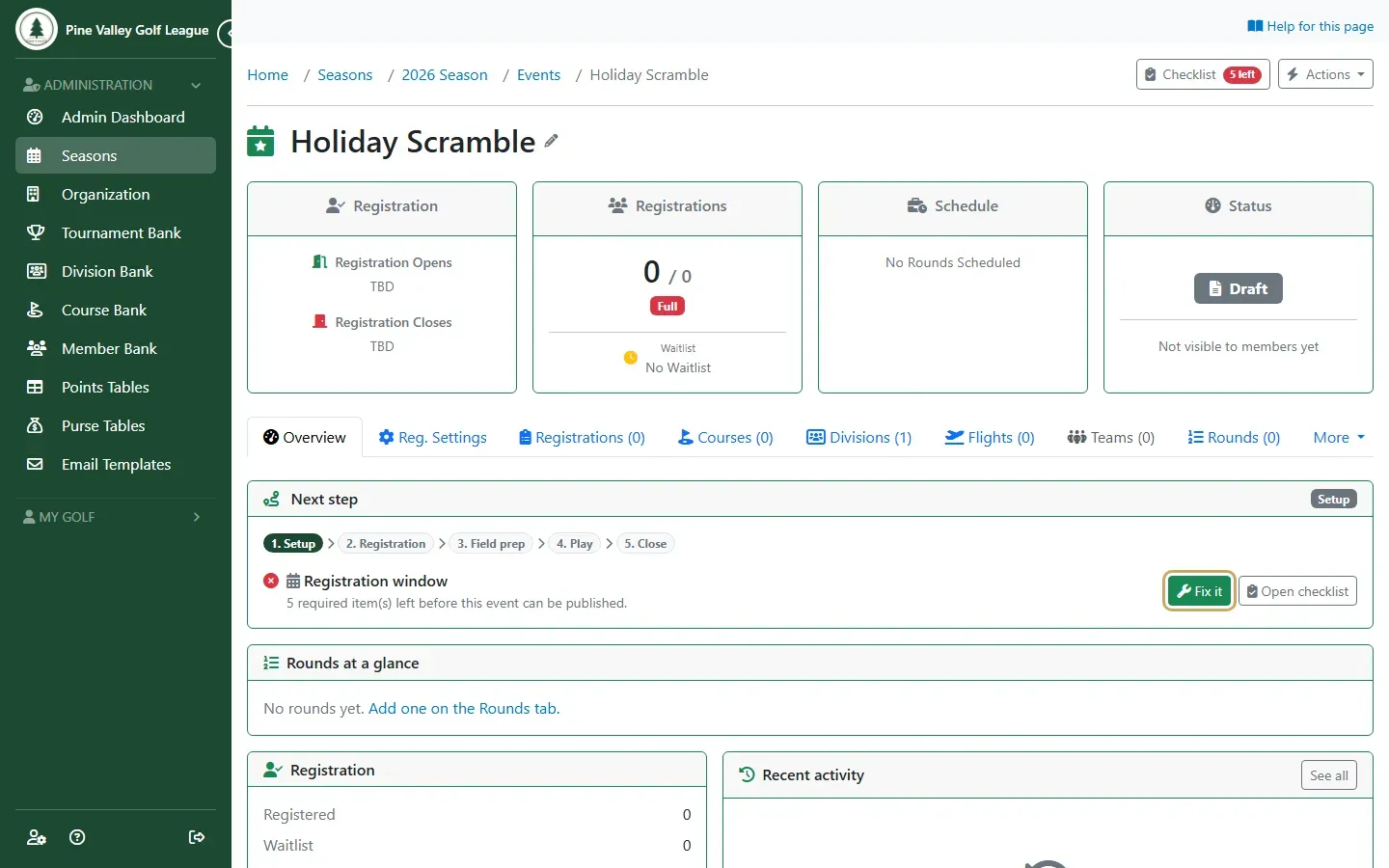This screenshot has width=1389, height=868.
Task: Switch to the Teams (0) tab
Action: (1110, 437)
